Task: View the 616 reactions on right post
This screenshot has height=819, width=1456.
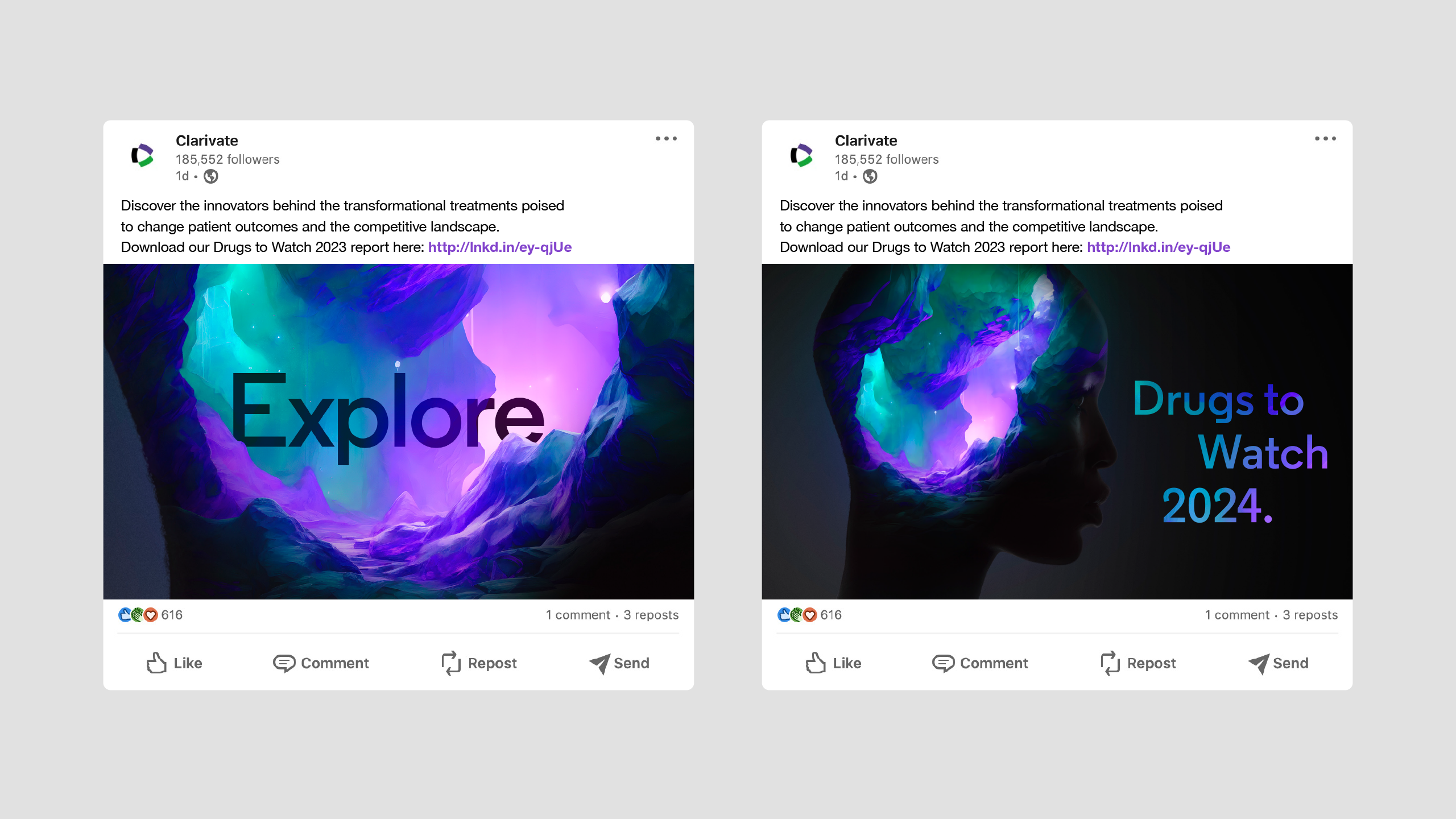Action: click(809, 615)
